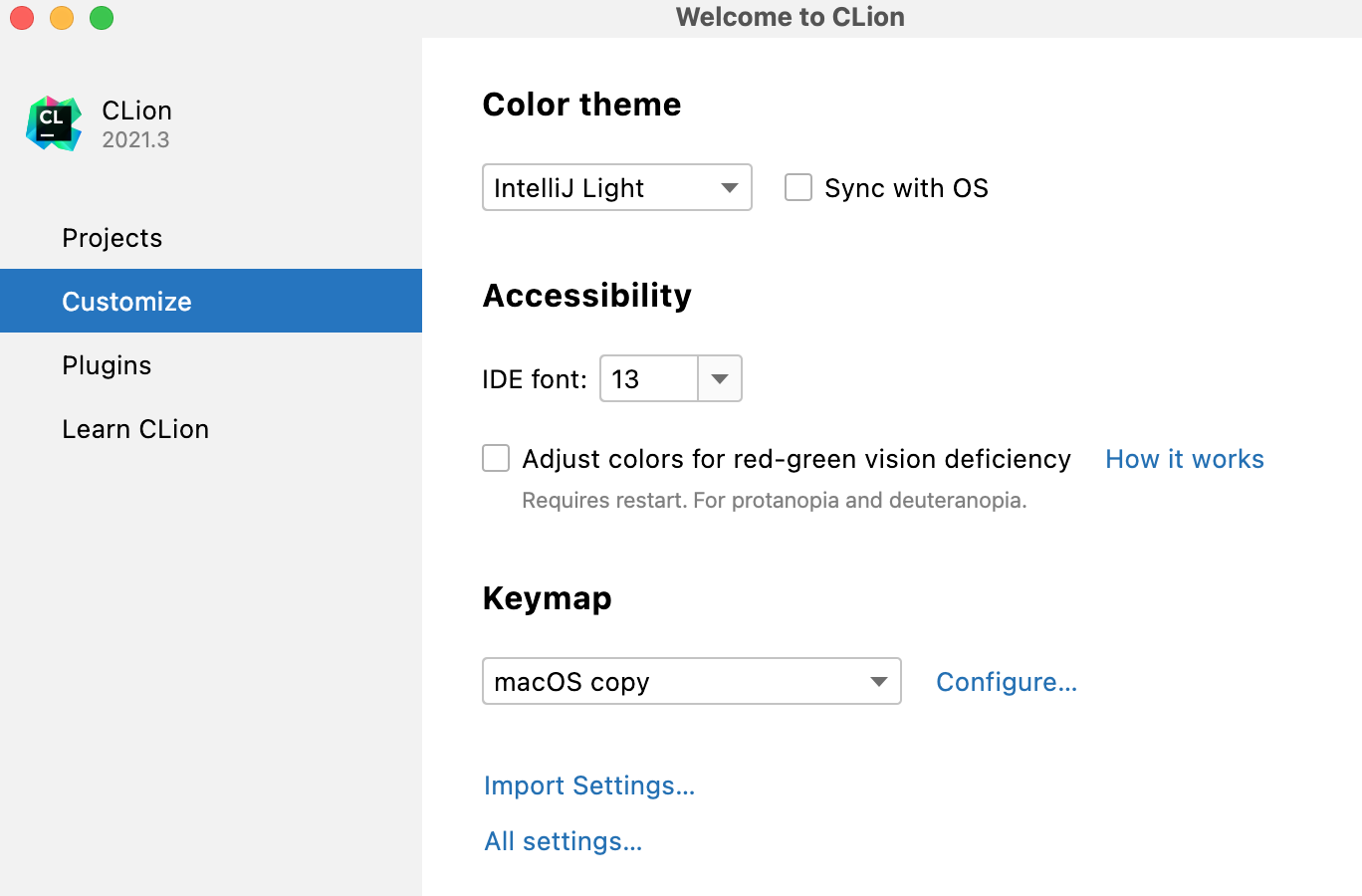Check Adjust colors for red-green vision deficiency

point(495,458)
